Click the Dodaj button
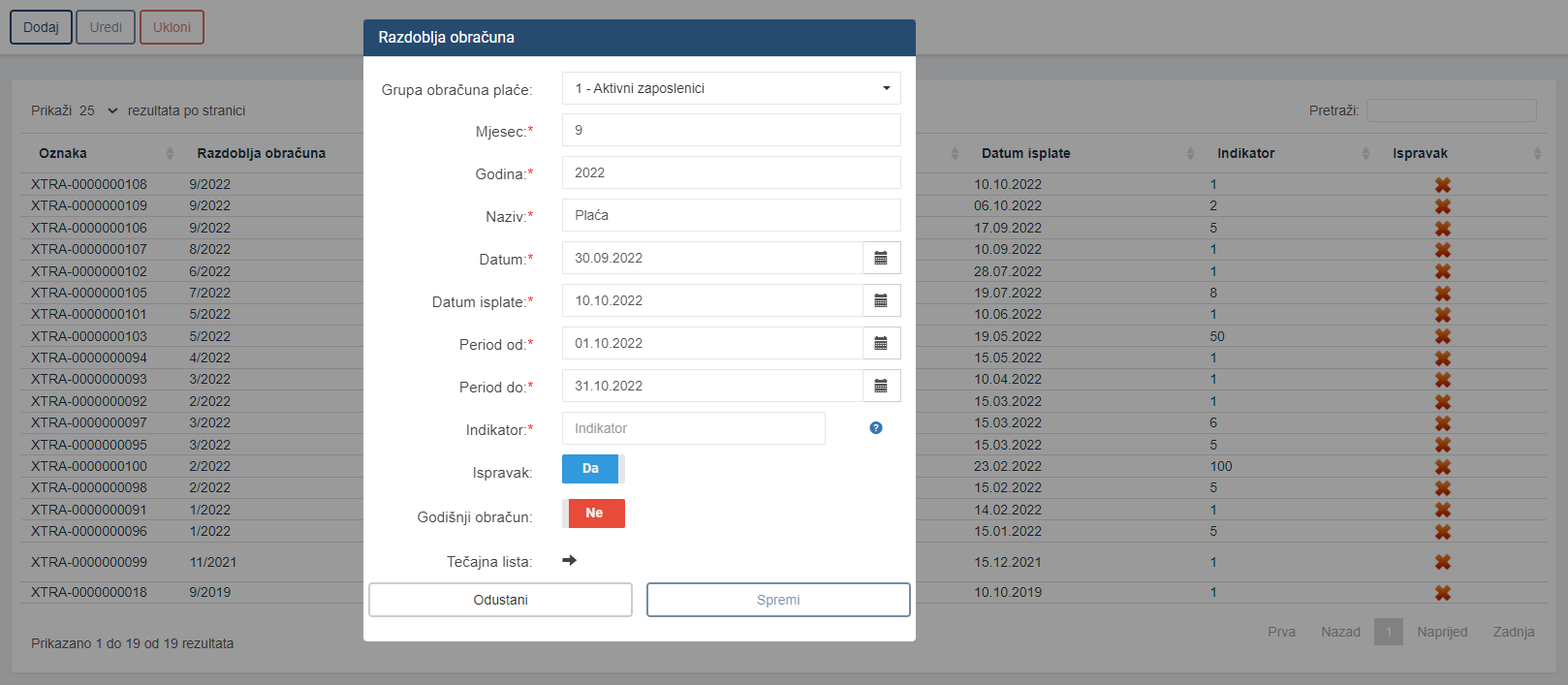 pyautogui.click(x=41, y=27)
